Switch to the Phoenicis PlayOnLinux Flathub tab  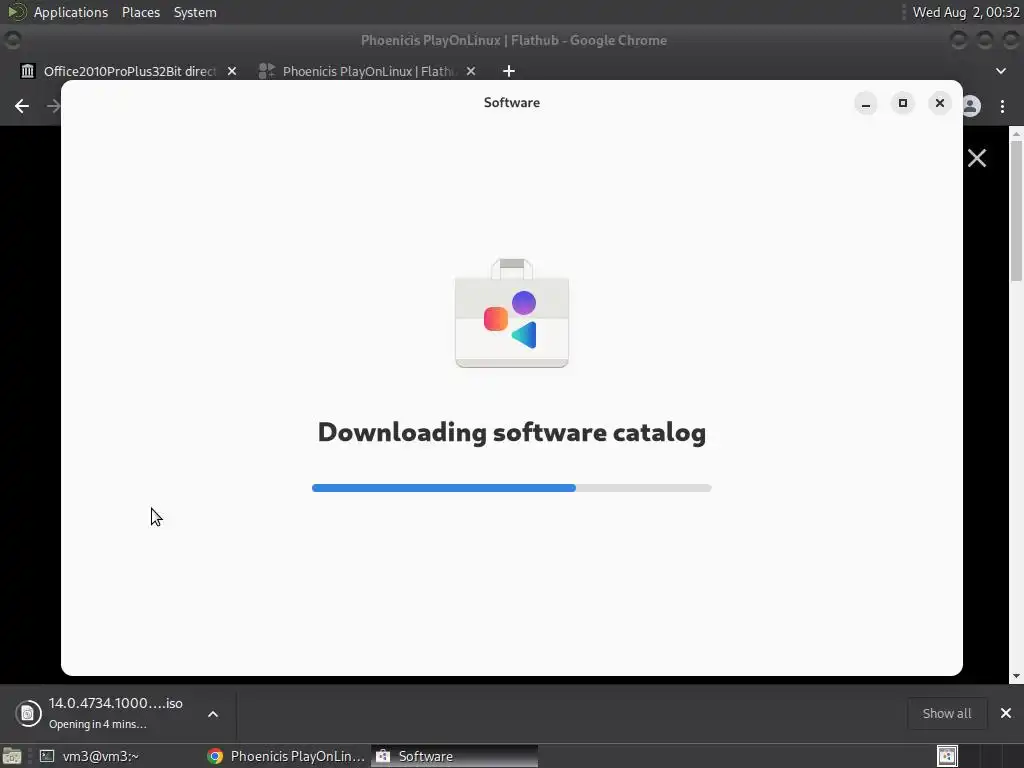click(368, 71)
